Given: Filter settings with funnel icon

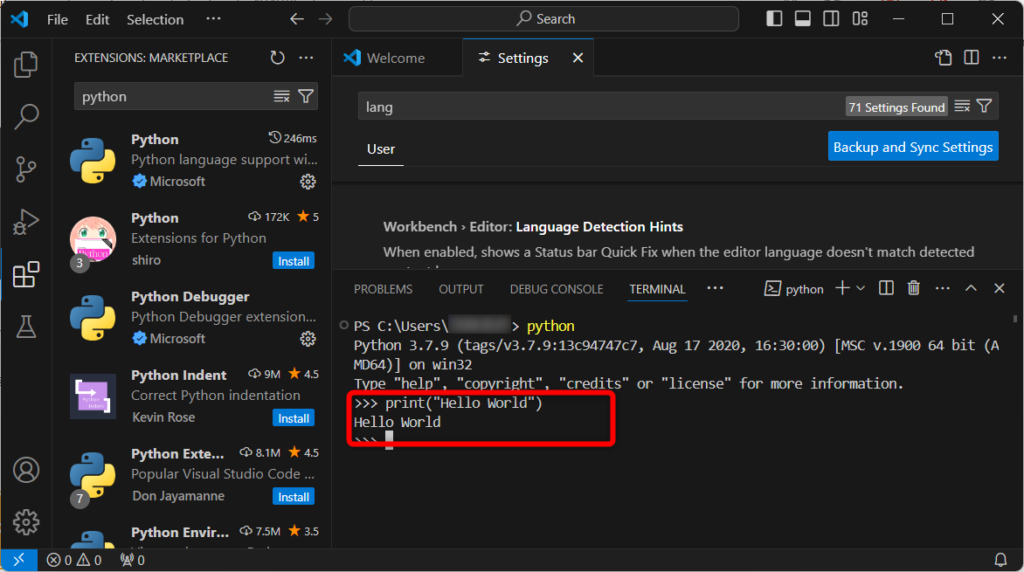Looking at the screenshot, I should (x=984, y=106).
